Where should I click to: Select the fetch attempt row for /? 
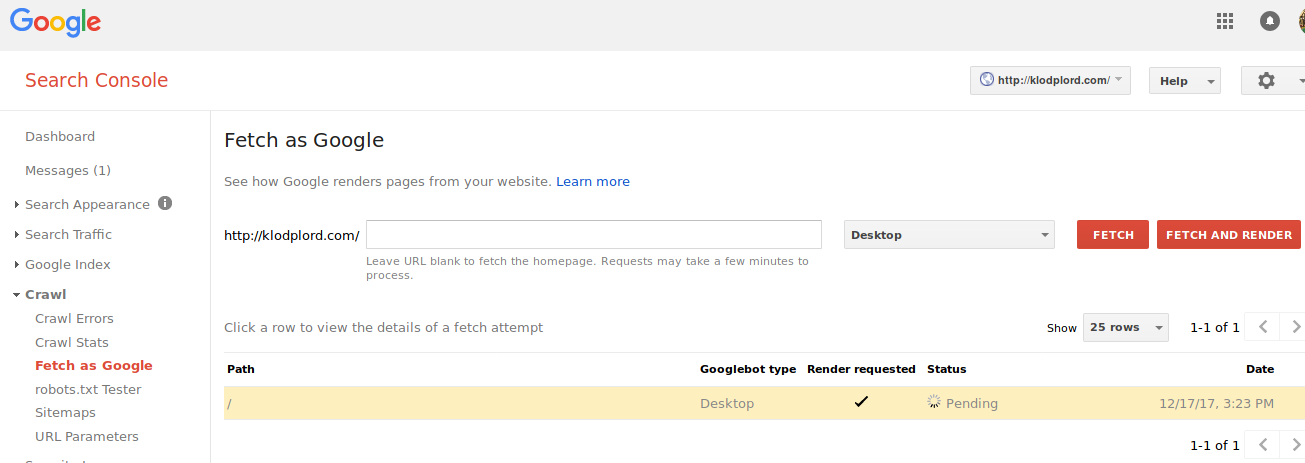click(x=764, y=403)
